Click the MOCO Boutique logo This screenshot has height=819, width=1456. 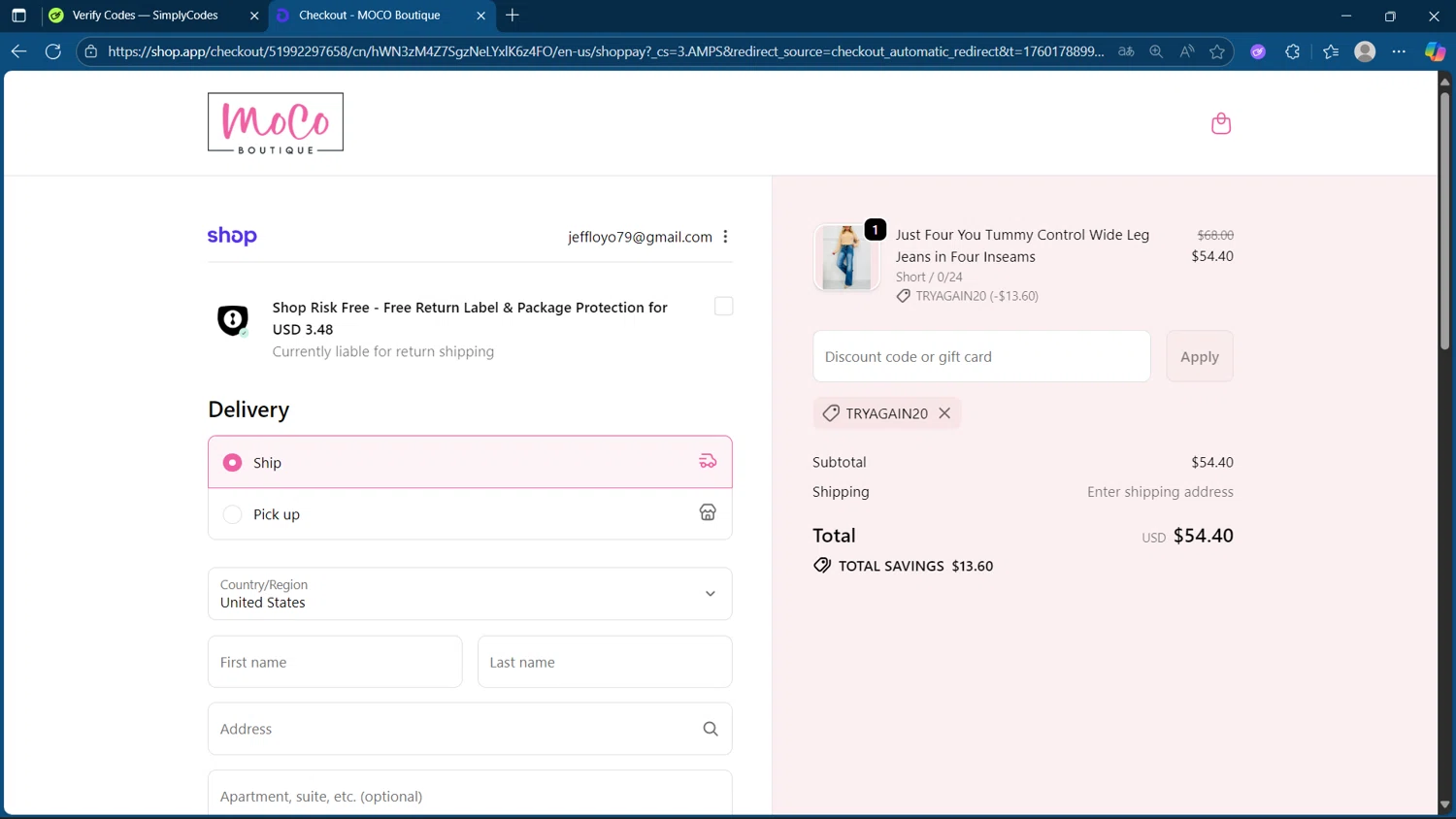pos(275,123)
